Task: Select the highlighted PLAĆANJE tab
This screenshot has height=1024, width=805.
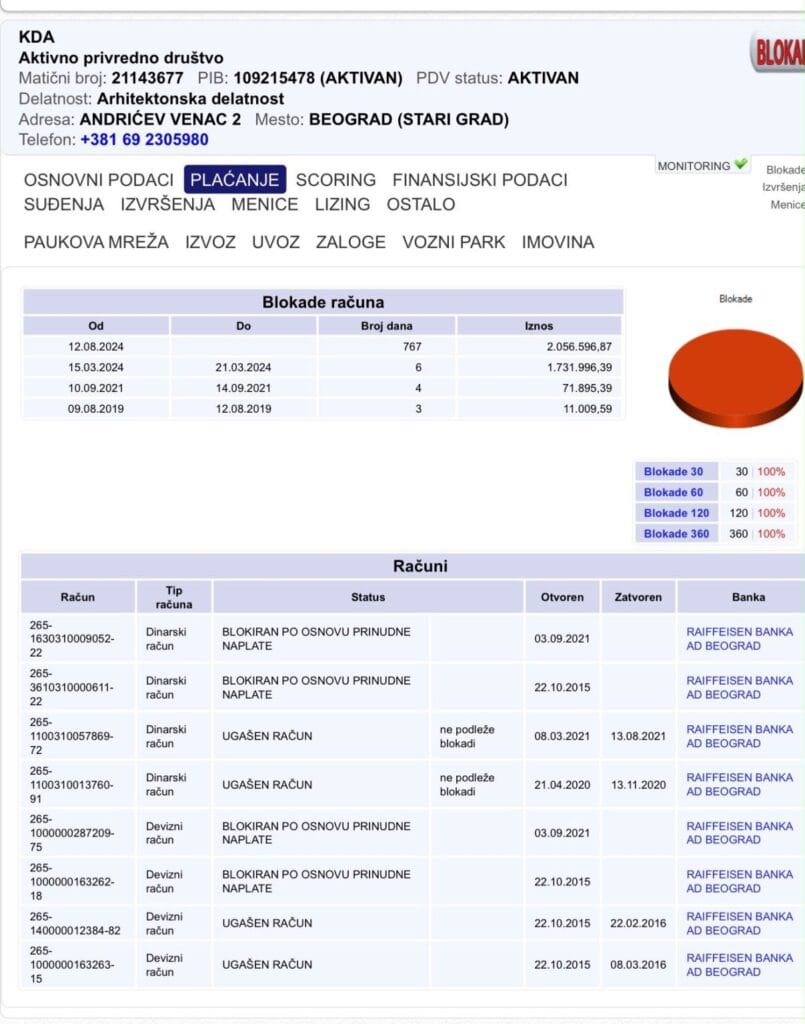Action: [x=235, y=180]
